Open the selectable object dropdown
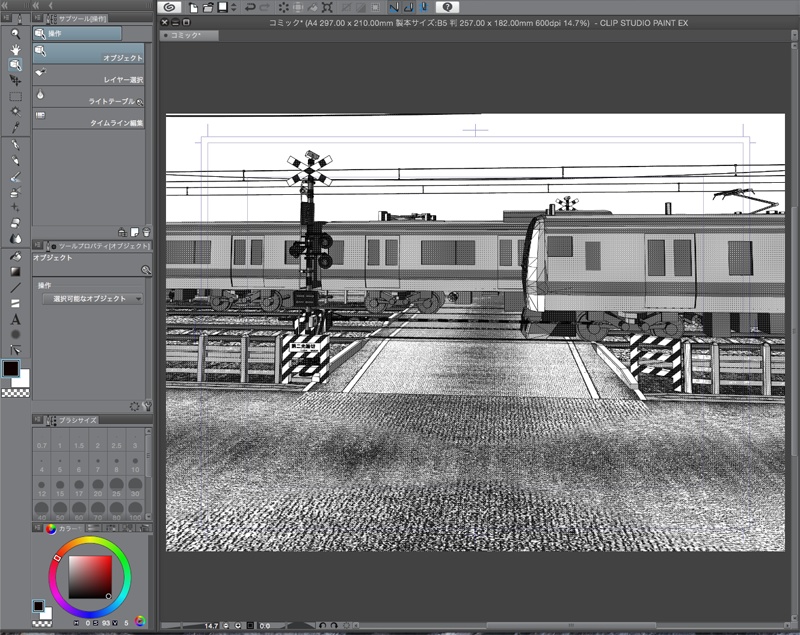 tap(92, 299)
